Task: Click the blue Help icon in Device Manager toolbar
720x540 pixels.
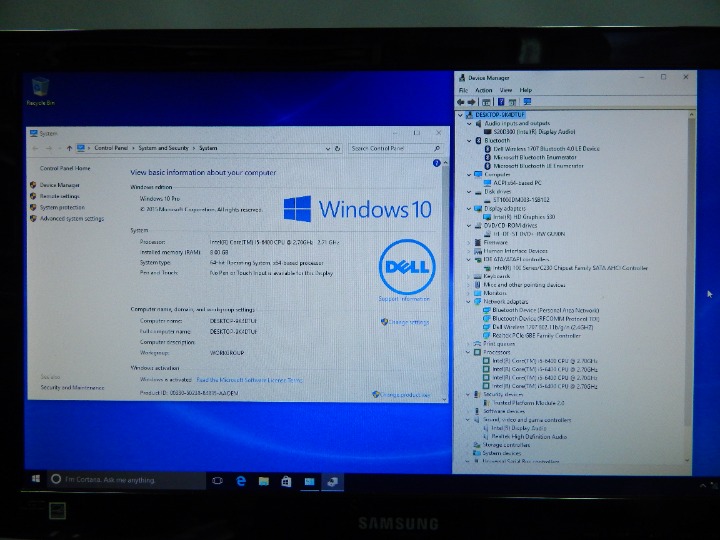Action: point(501,102)
